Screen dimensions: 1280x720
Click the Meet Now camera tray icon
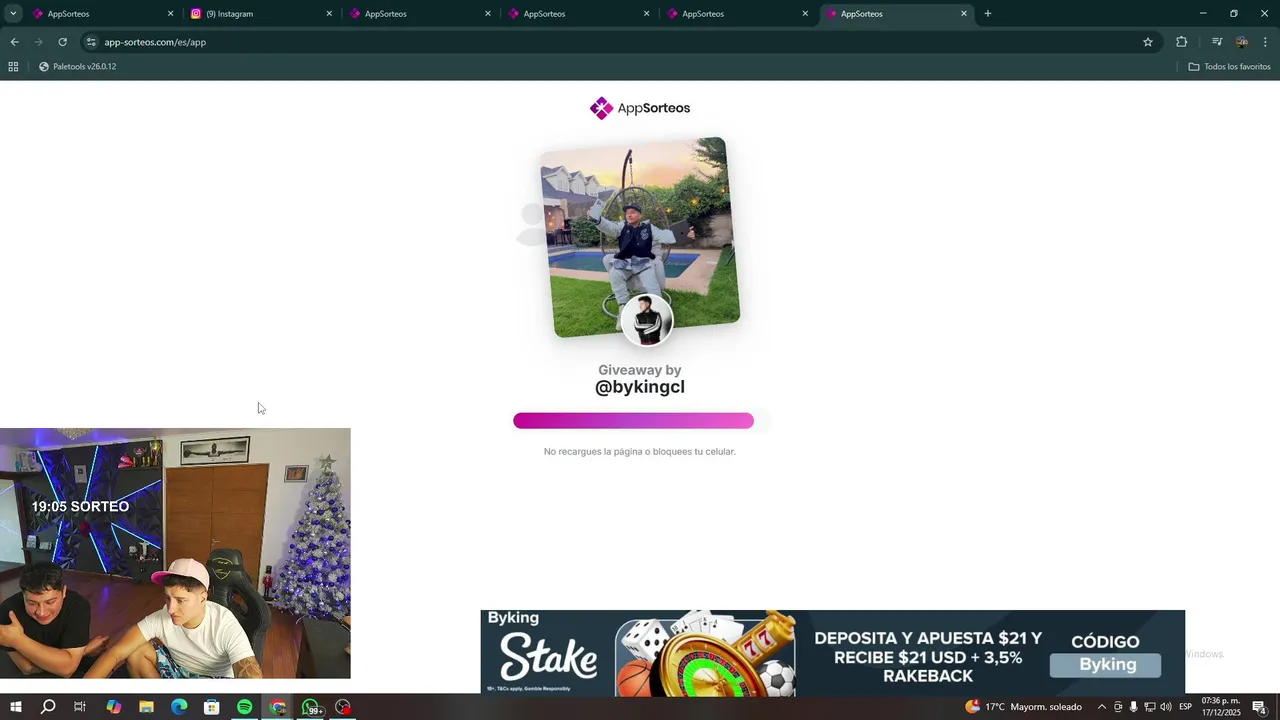coord(1118,707)
